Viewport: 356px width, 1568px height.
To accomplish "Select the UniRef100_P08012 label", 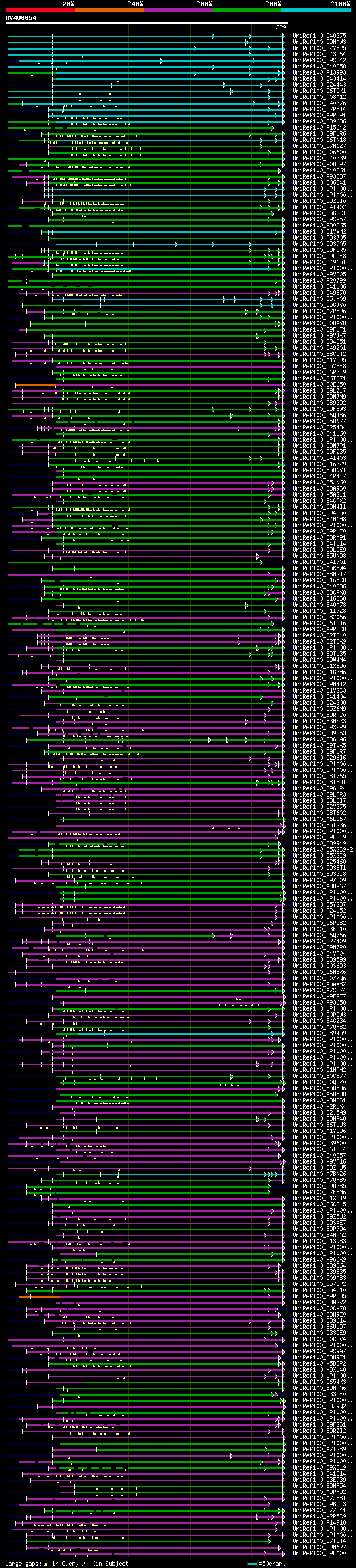I will tap(319, 97).
